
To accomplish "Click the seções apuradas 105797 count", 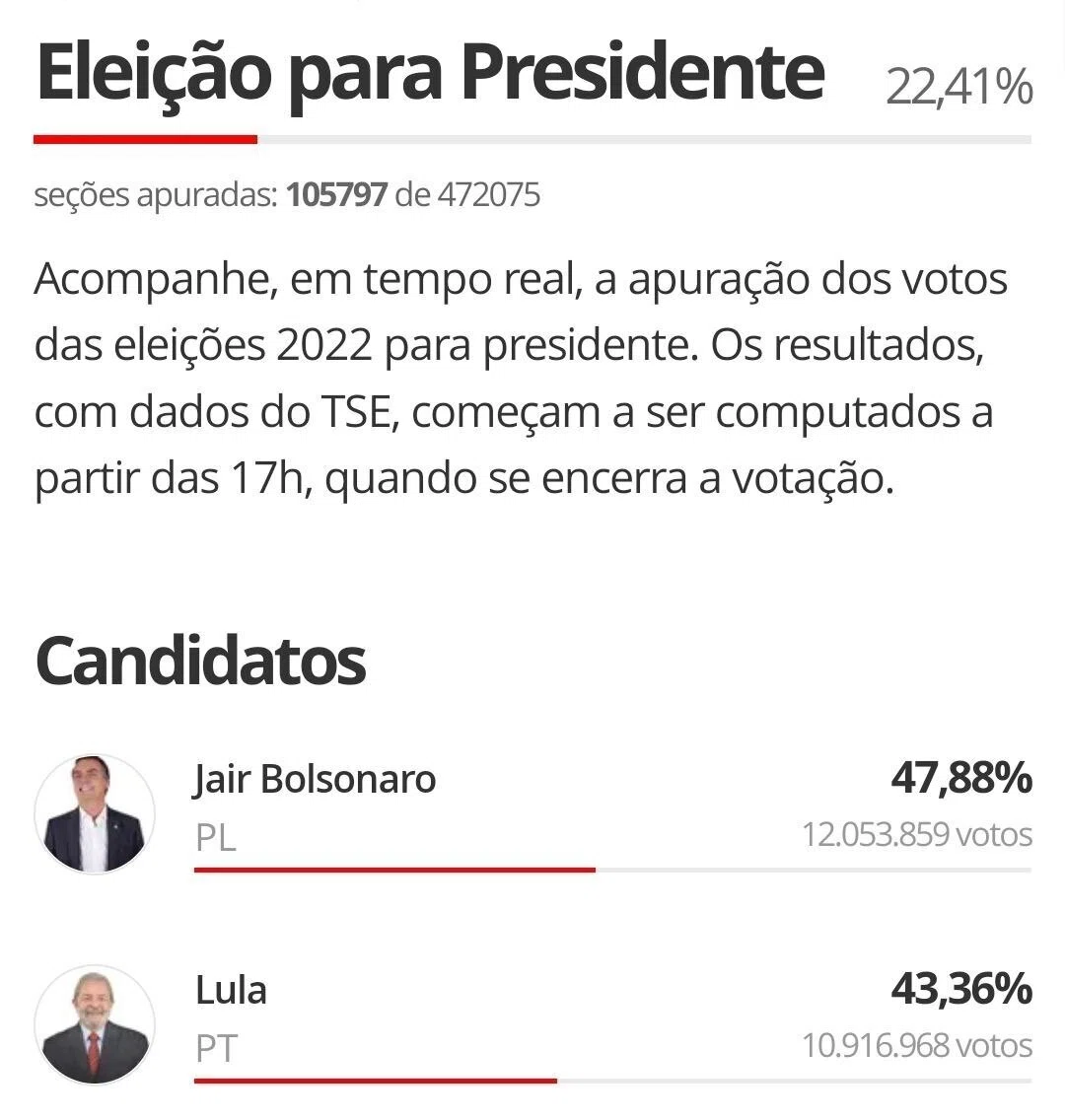I will (335, 194).
